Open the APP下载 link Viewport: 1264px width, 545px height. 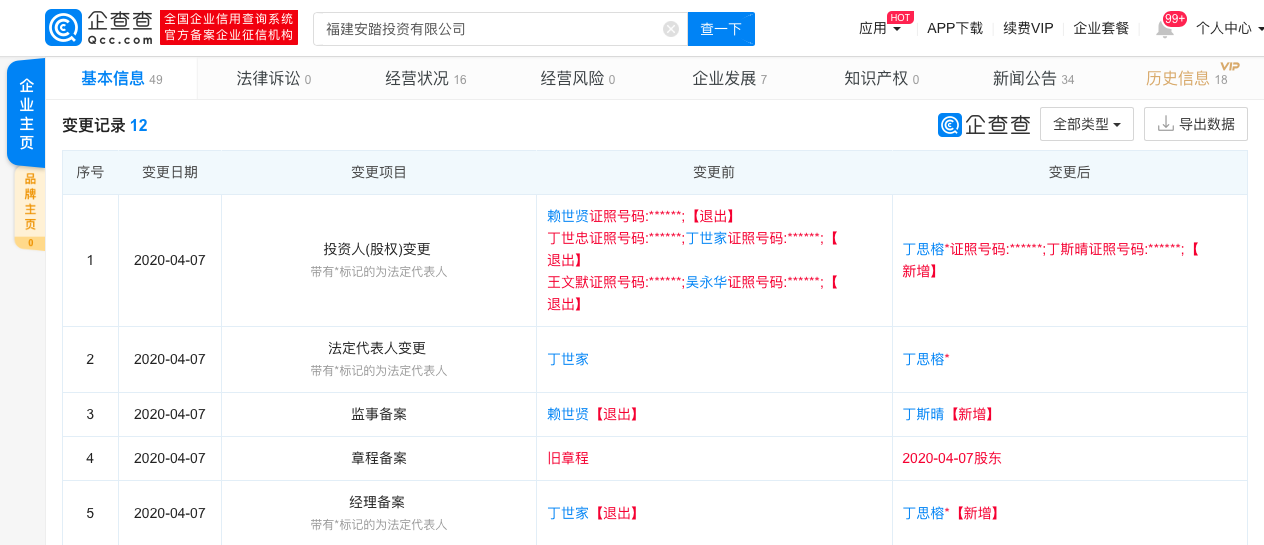pyautogui.click(x=955, y=28)
